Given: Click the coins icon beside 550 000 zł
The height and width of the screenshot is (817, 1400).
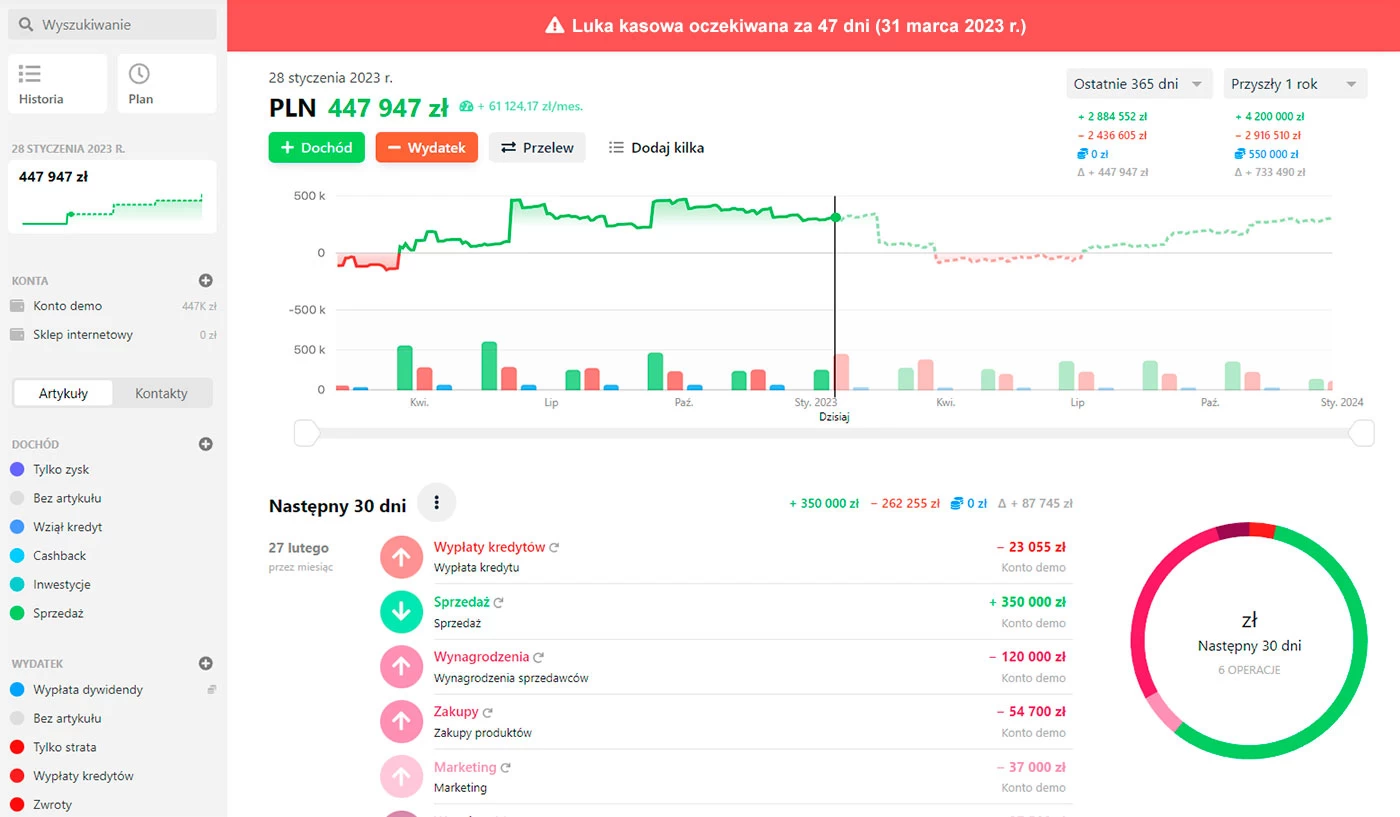Looking at the screenshot, I should coord(1241,154).
